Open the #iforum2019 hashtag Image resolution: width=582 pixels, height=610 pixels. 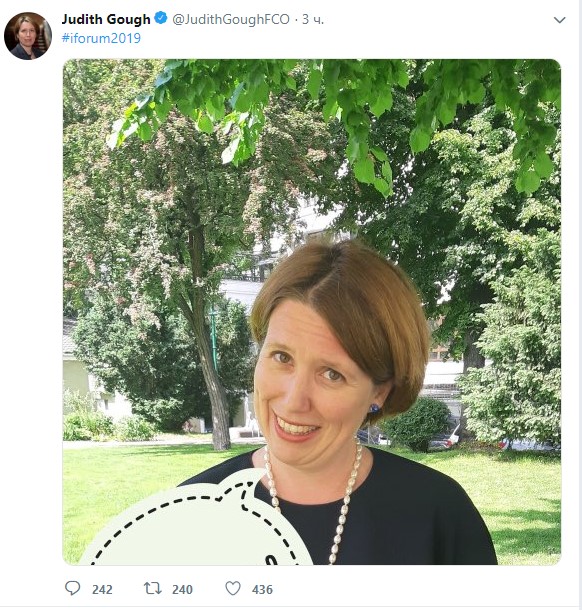coord(101,38)
